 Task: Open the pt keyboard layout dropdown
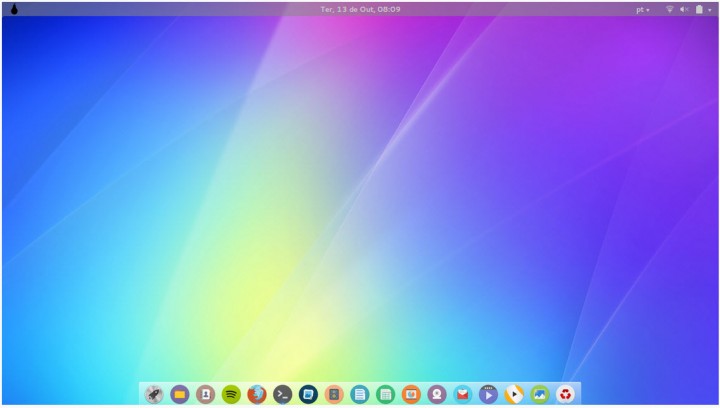tap(643, 10)
